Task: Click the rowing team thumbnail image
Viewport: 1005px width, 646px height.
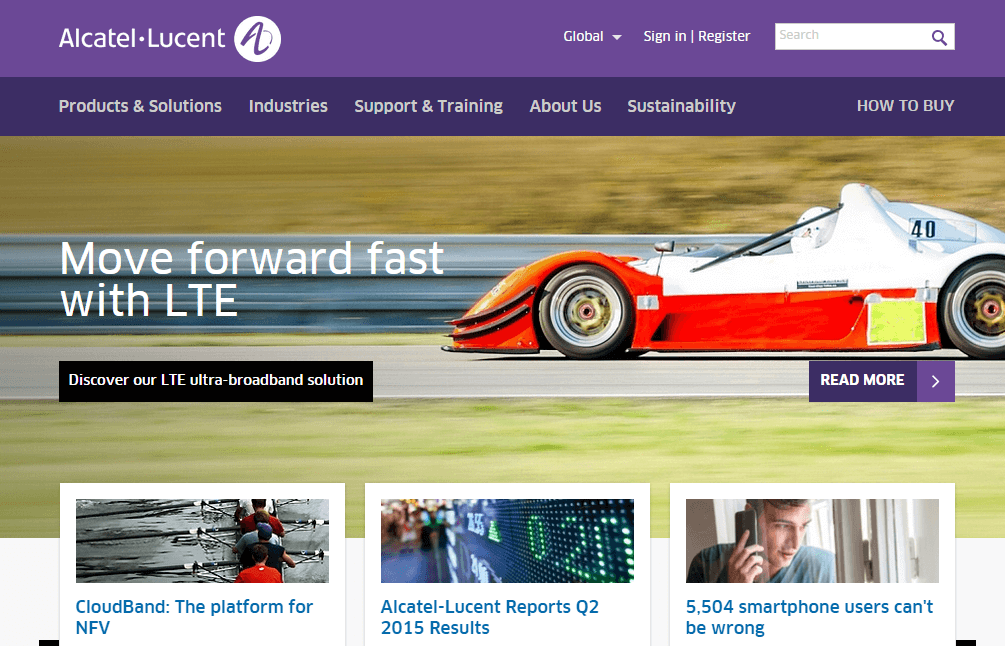Action: pyautogui.click(x=203, y=540)
